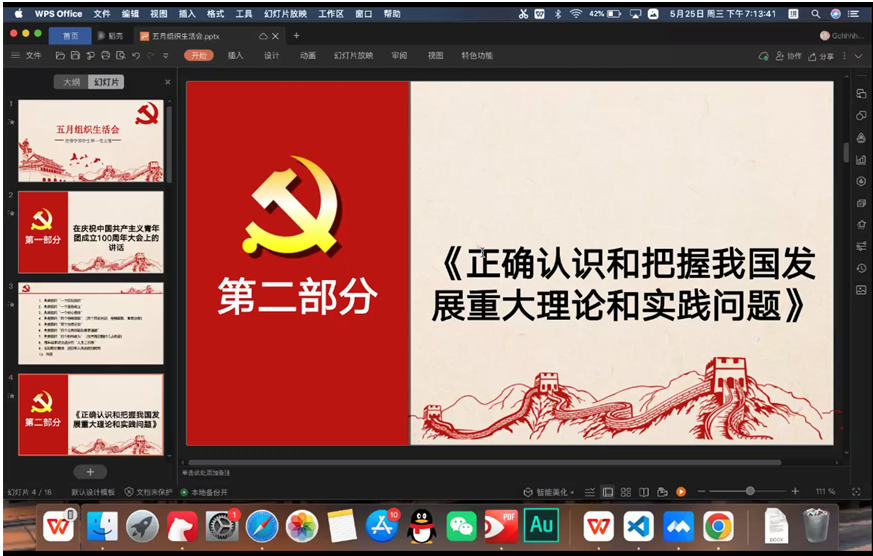The image size is (873, 556).
Task: Collapse the ribbon with chevron arrow
Action: (858, 56)
